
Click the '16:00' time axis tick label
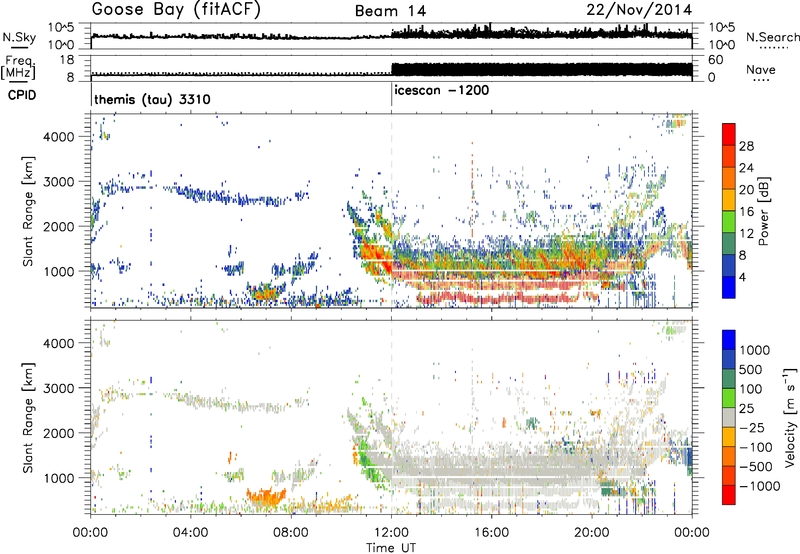[x=491, y=533]
